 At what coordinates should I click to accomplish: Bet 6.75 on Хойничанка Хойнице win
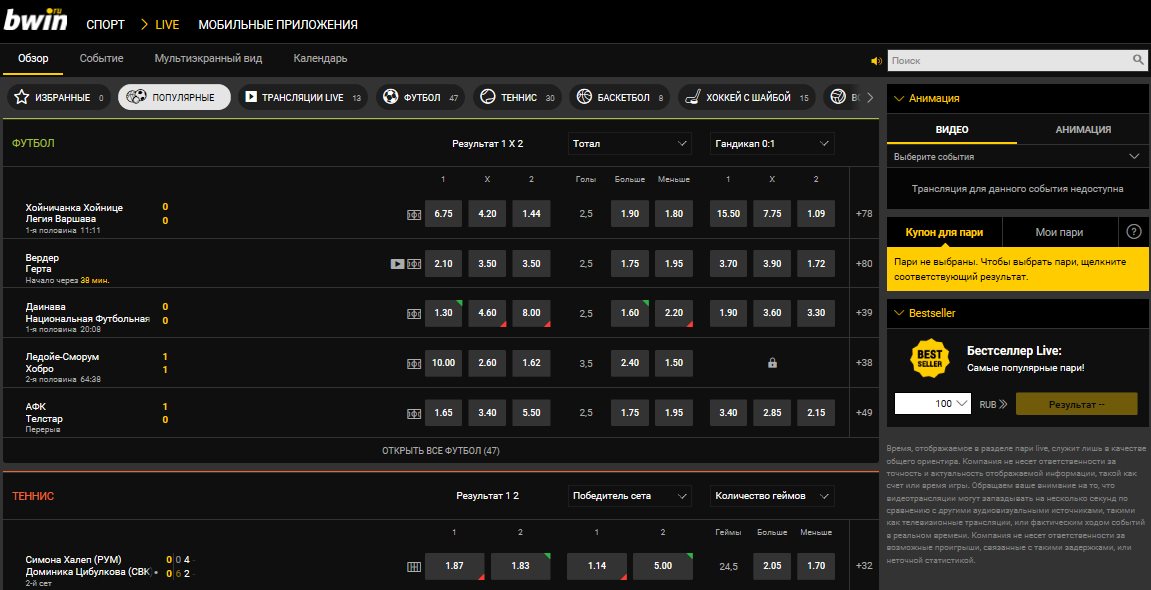443,214
